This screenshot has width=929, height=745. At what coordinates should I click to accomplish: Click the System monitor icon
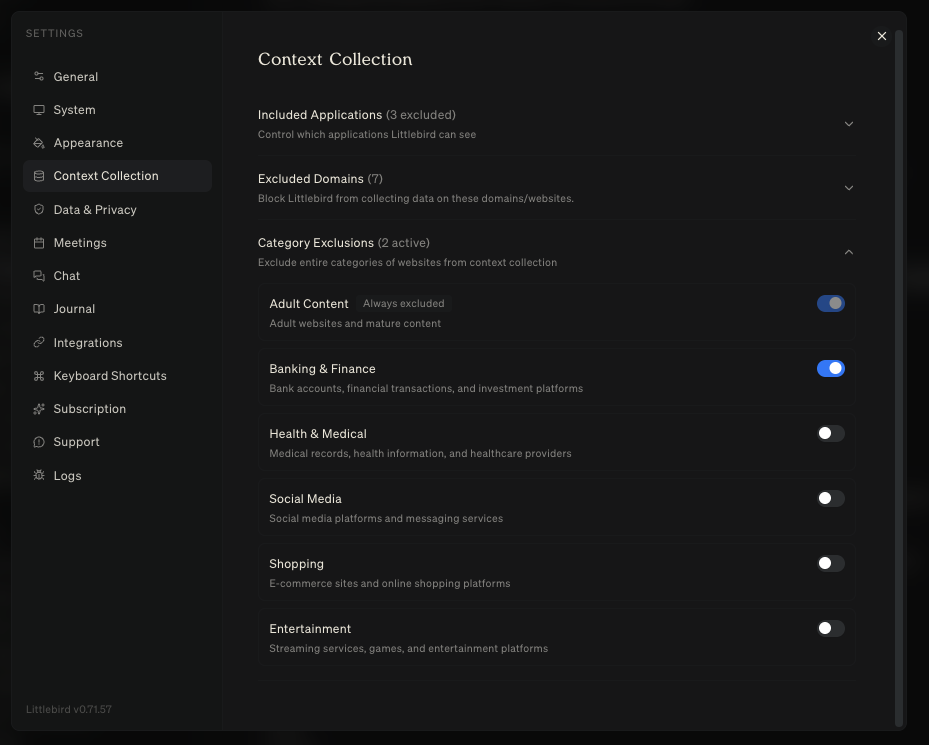[39, 110]
